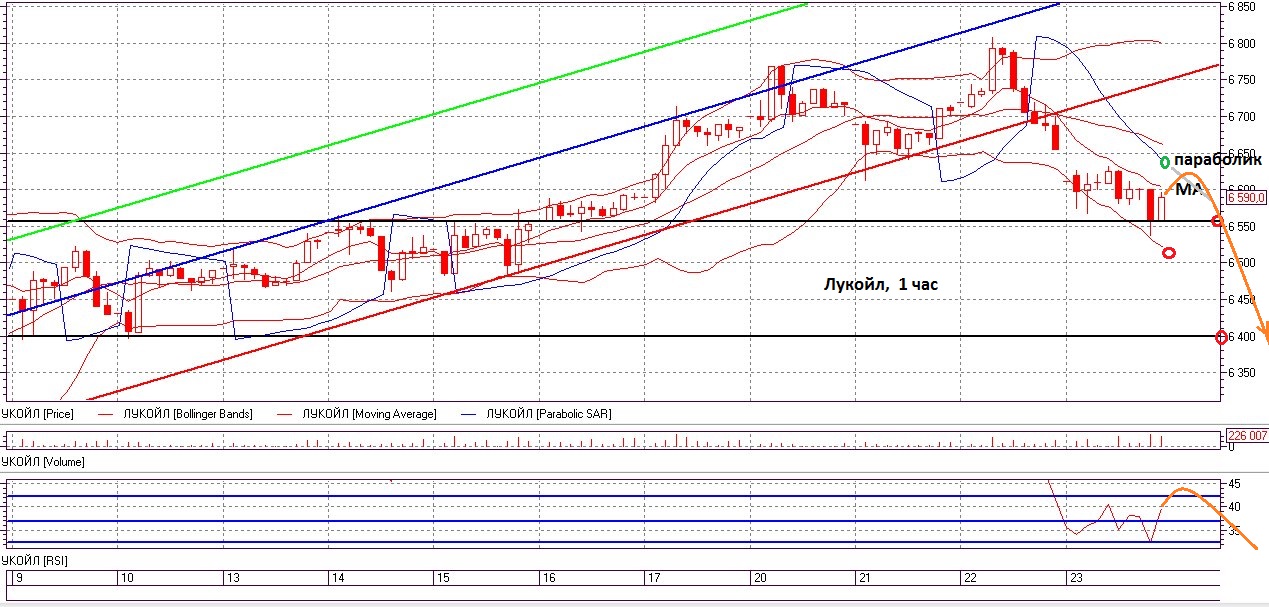This screenshot has width=1269, height=607.
Task: Click the 6 350 price axis label
Action: 1241,373
